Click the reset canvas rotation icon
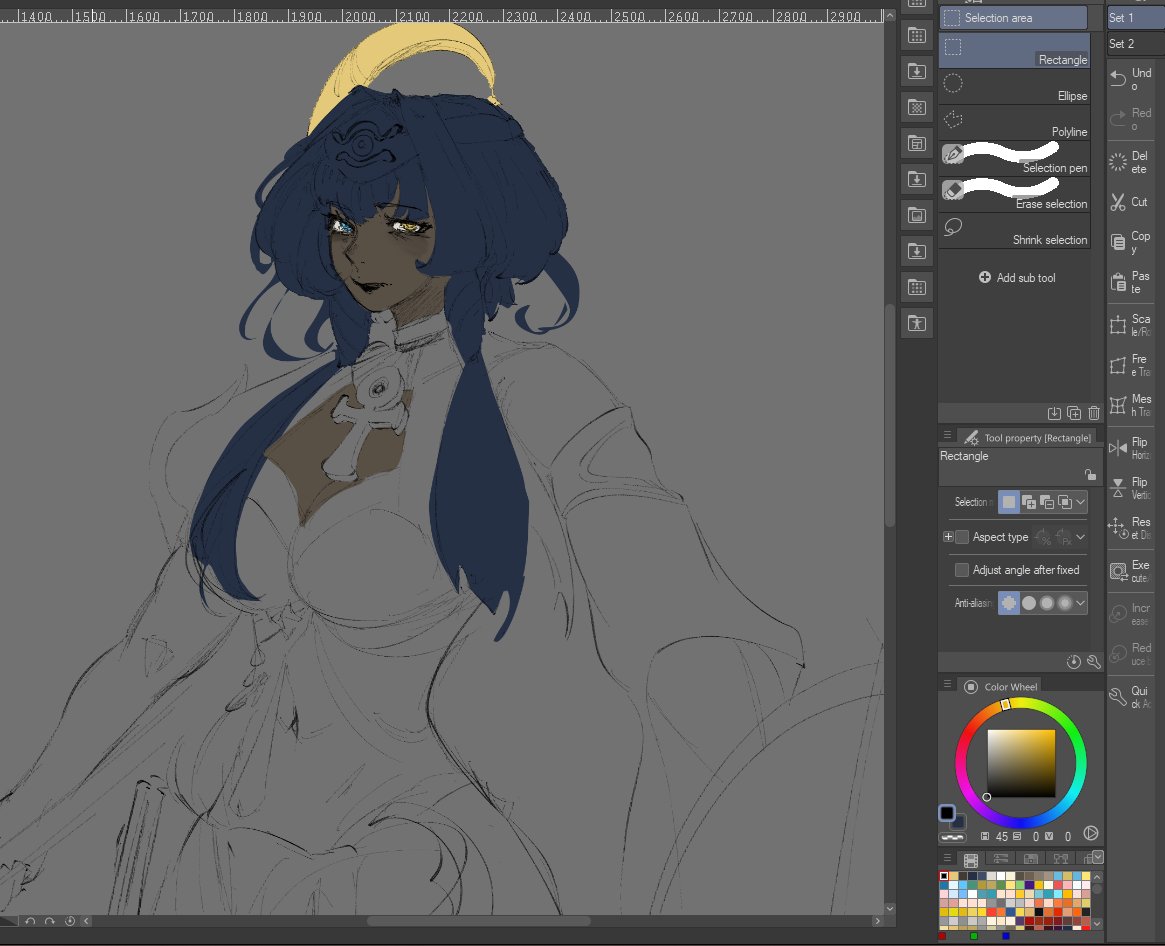This screenshot has width=1165, height=946. 70,921
